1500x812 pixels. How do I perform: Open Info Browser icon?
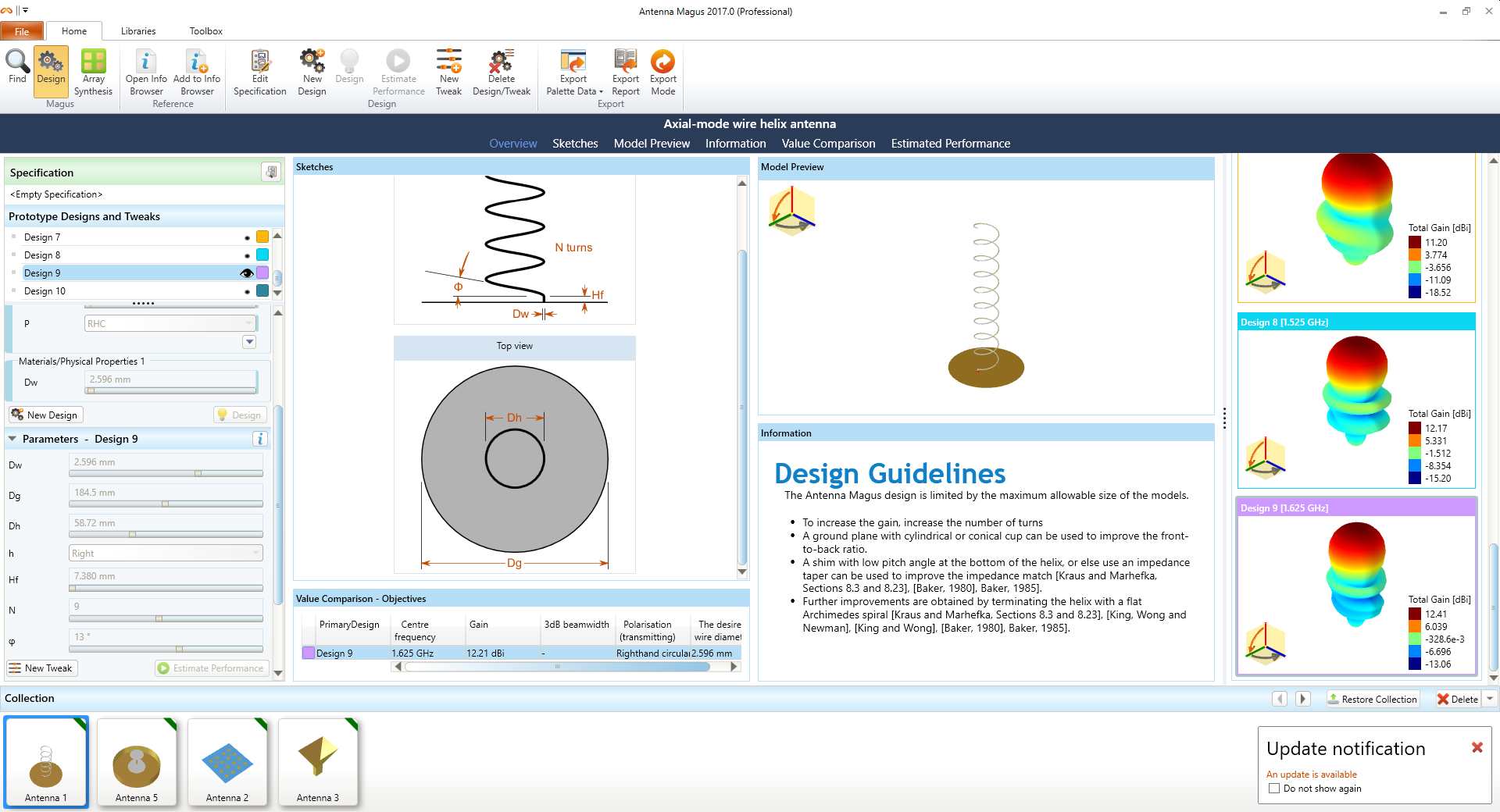[146, 61]
